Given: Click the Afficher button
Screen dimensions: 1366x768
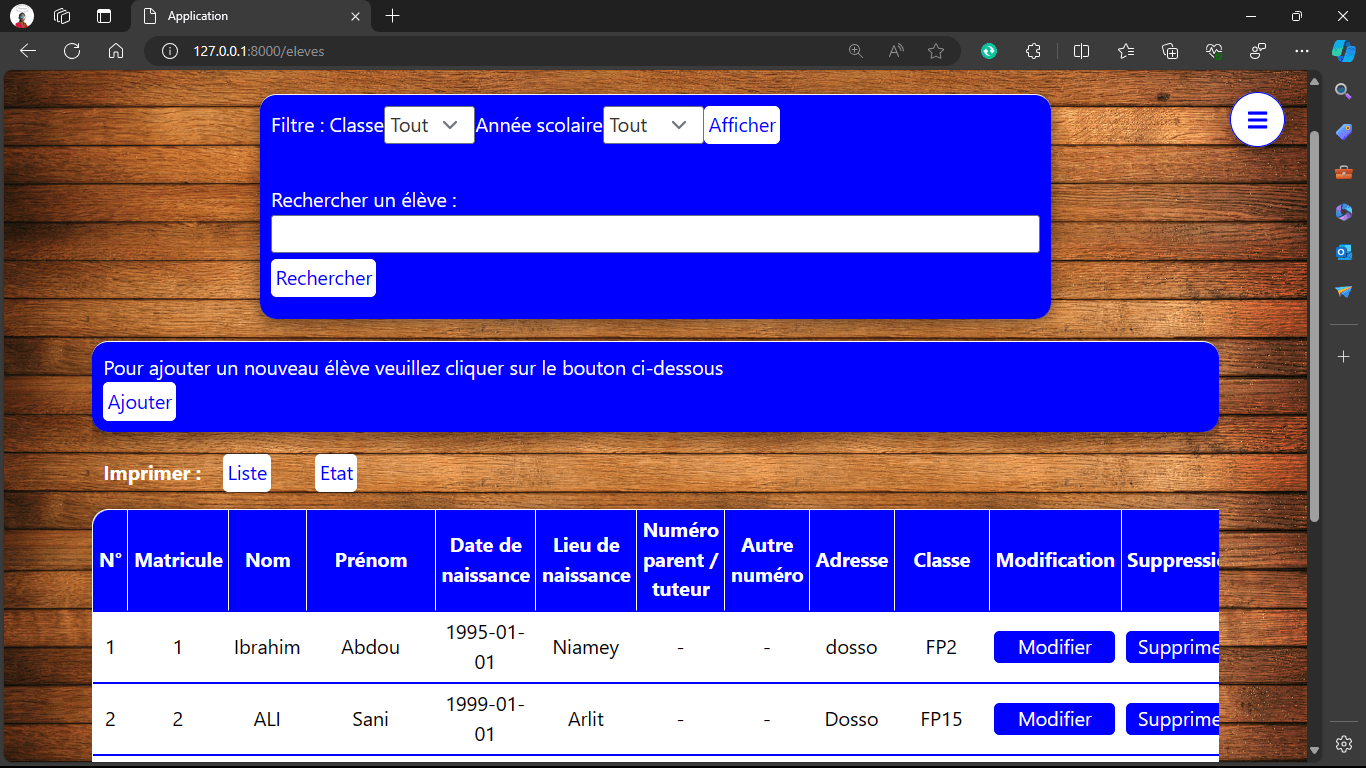Looking at the screenshot, I should [x=742, y=125].
